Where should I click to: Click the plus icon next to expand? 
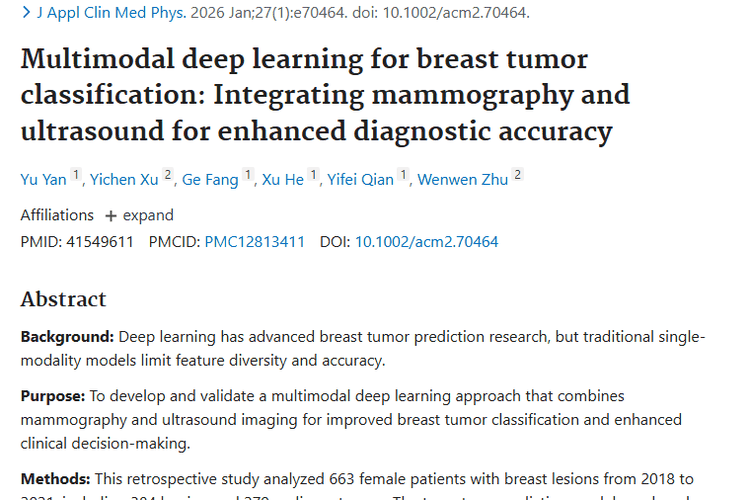pyautogui.click(x=111, y=215)
